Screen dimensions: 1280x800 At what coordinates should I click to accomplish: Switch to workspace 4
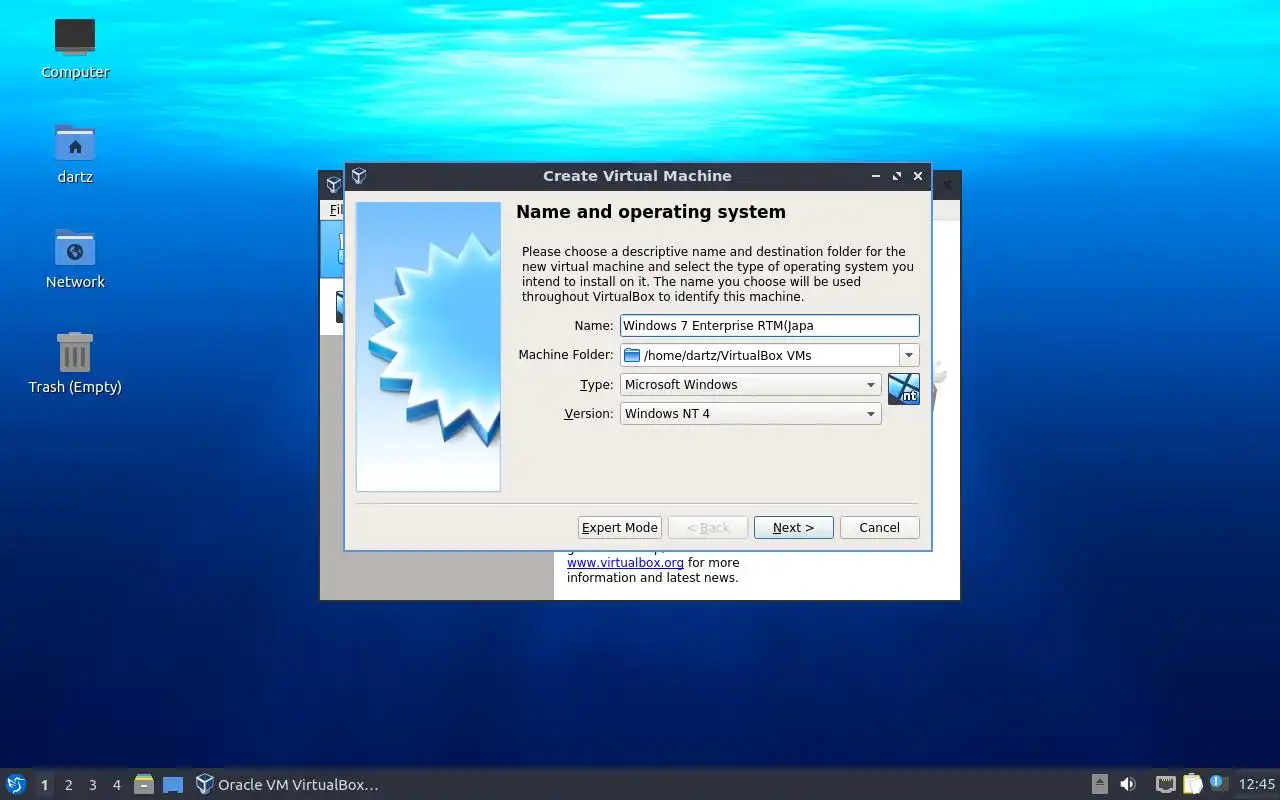(x=116, y=785)
